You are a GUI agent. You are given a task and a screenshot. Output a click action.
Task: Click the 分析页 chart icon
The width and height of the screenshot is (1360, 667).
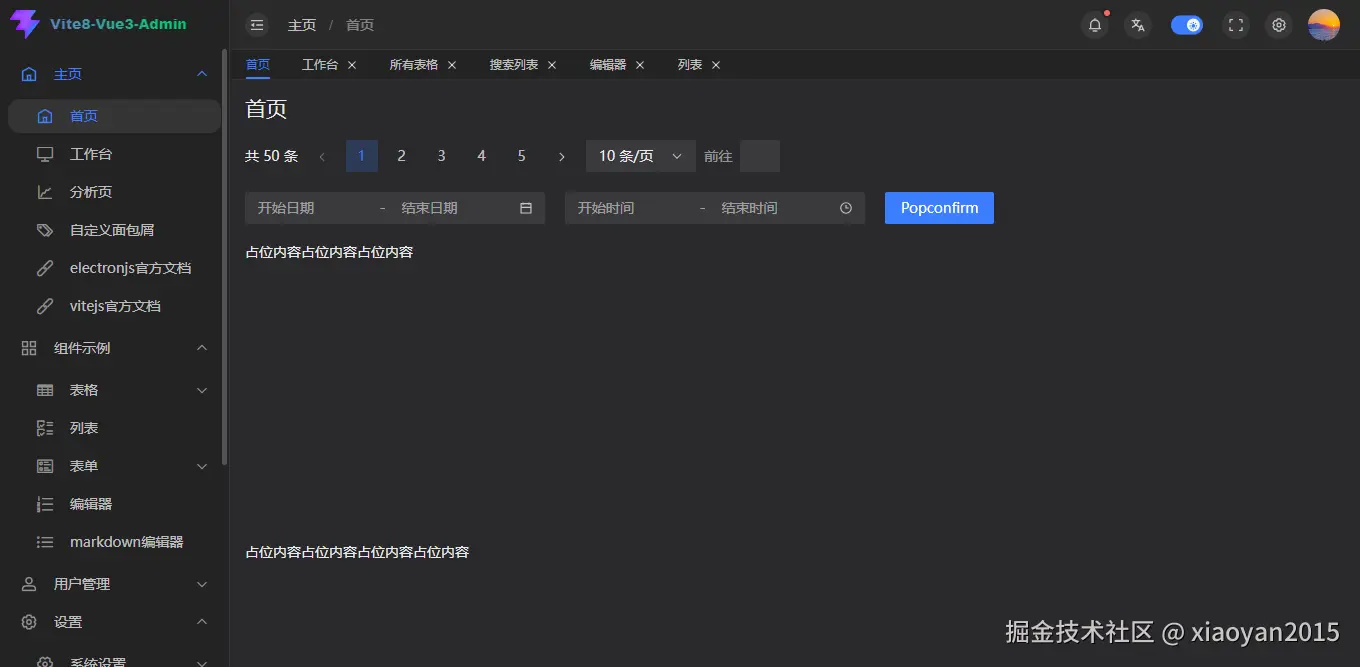coord(44,192)
